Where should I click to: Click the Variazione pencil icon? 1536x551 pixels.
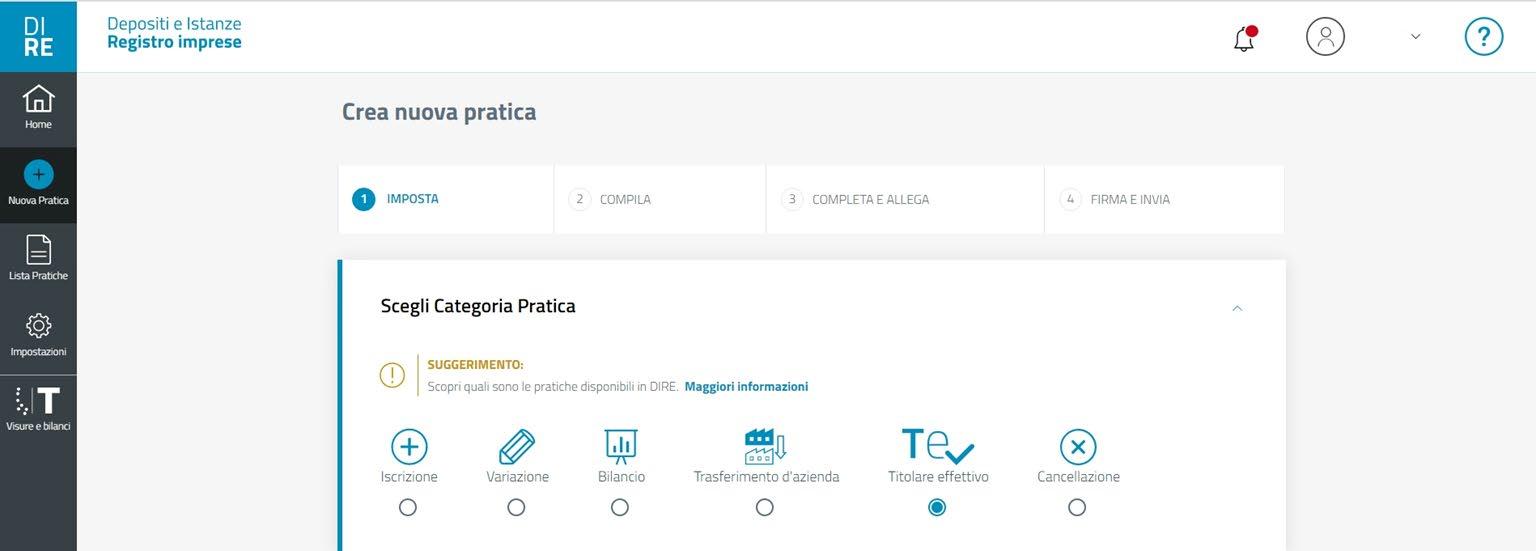click(517, 447)
